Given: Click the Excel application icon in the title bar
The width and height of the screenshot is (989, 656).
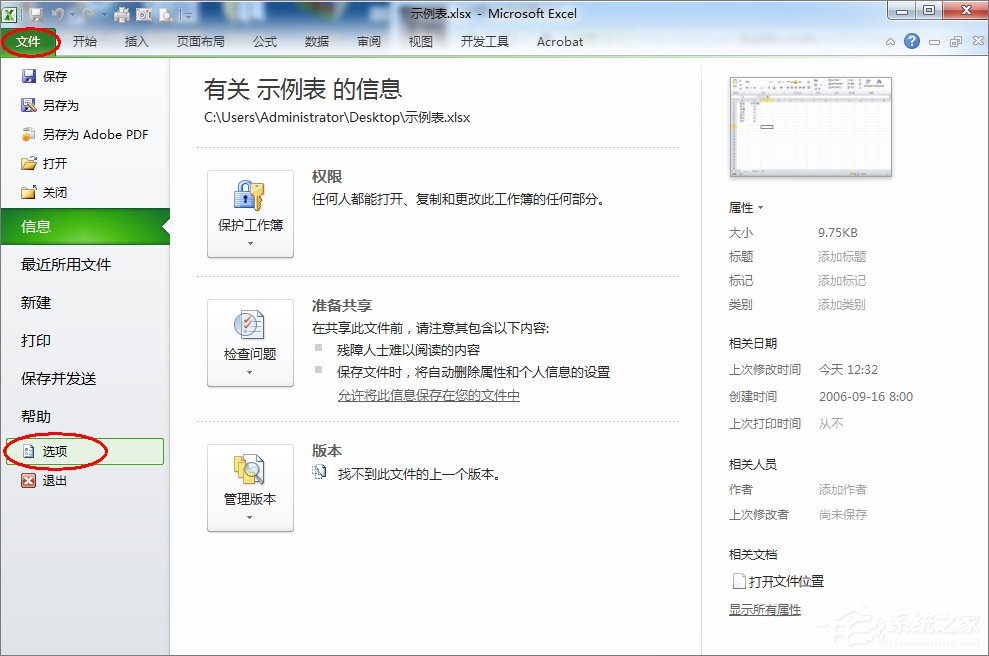Looking at the screenshot, I should click(x=12, y=13).
